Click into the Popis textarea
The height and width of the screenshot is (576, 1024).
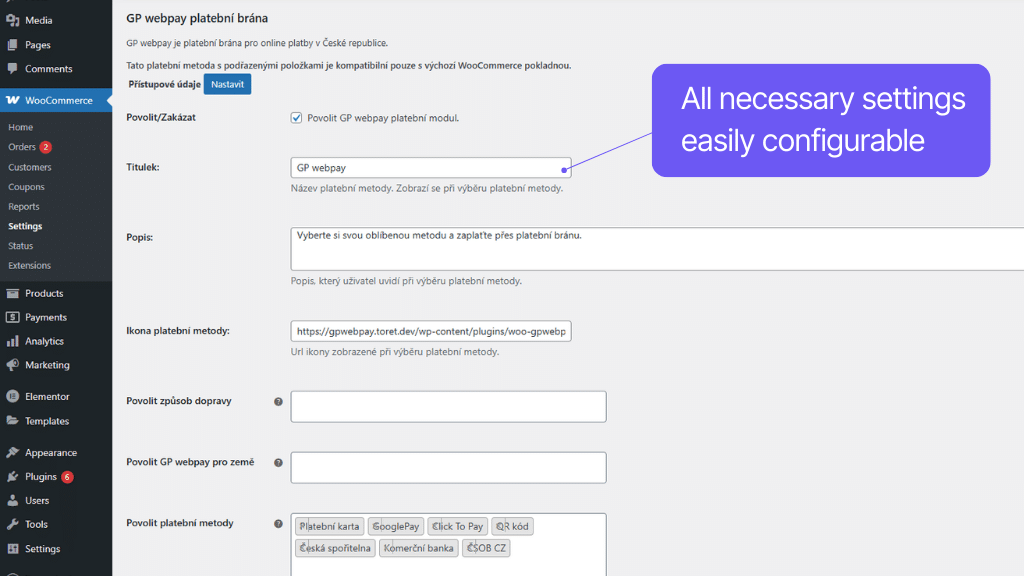pyautogui.click(x=657, y=249)
